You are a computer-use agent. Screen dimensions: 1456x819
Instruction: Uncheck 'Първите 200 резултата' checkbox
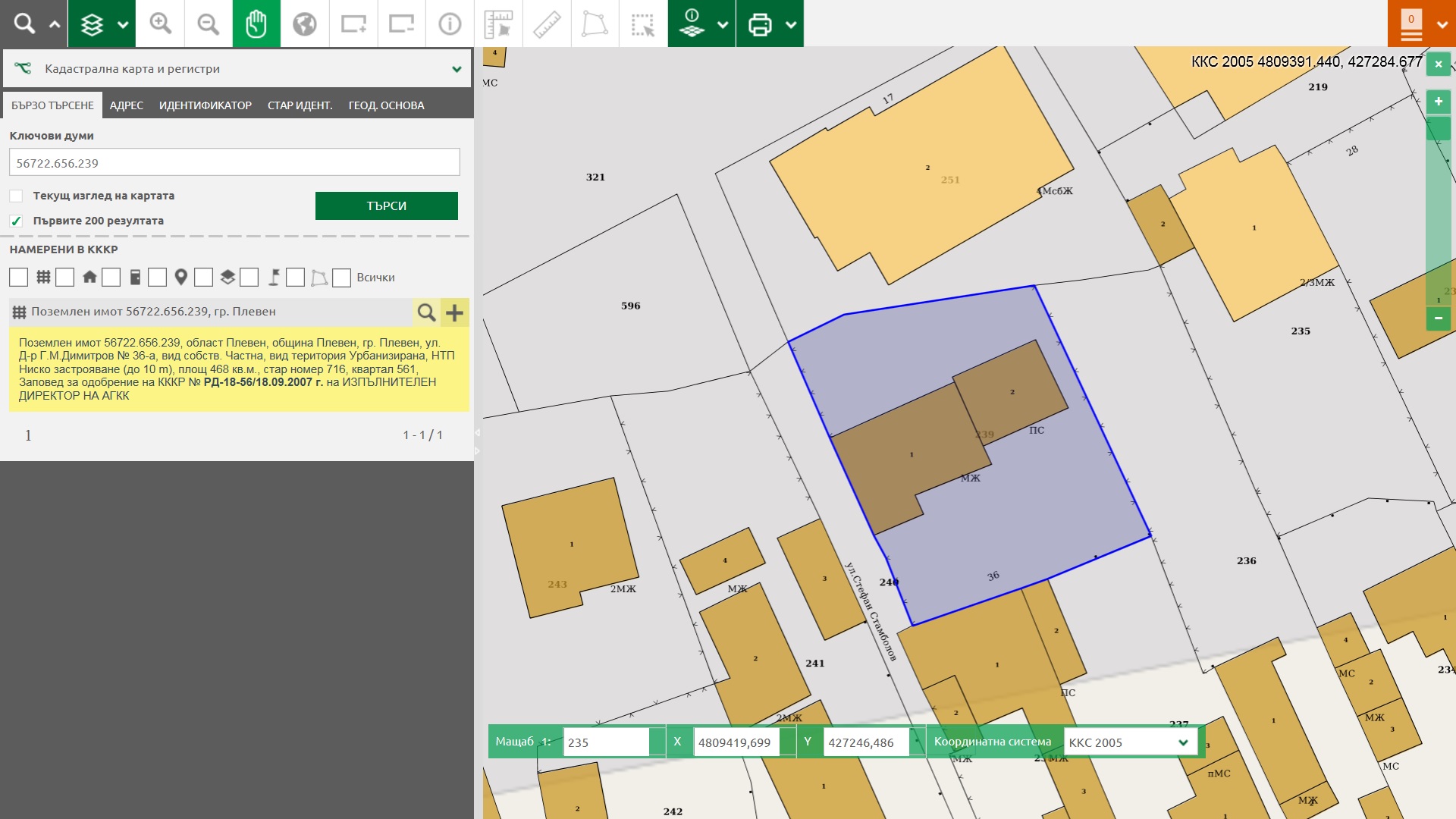[16, 221]
